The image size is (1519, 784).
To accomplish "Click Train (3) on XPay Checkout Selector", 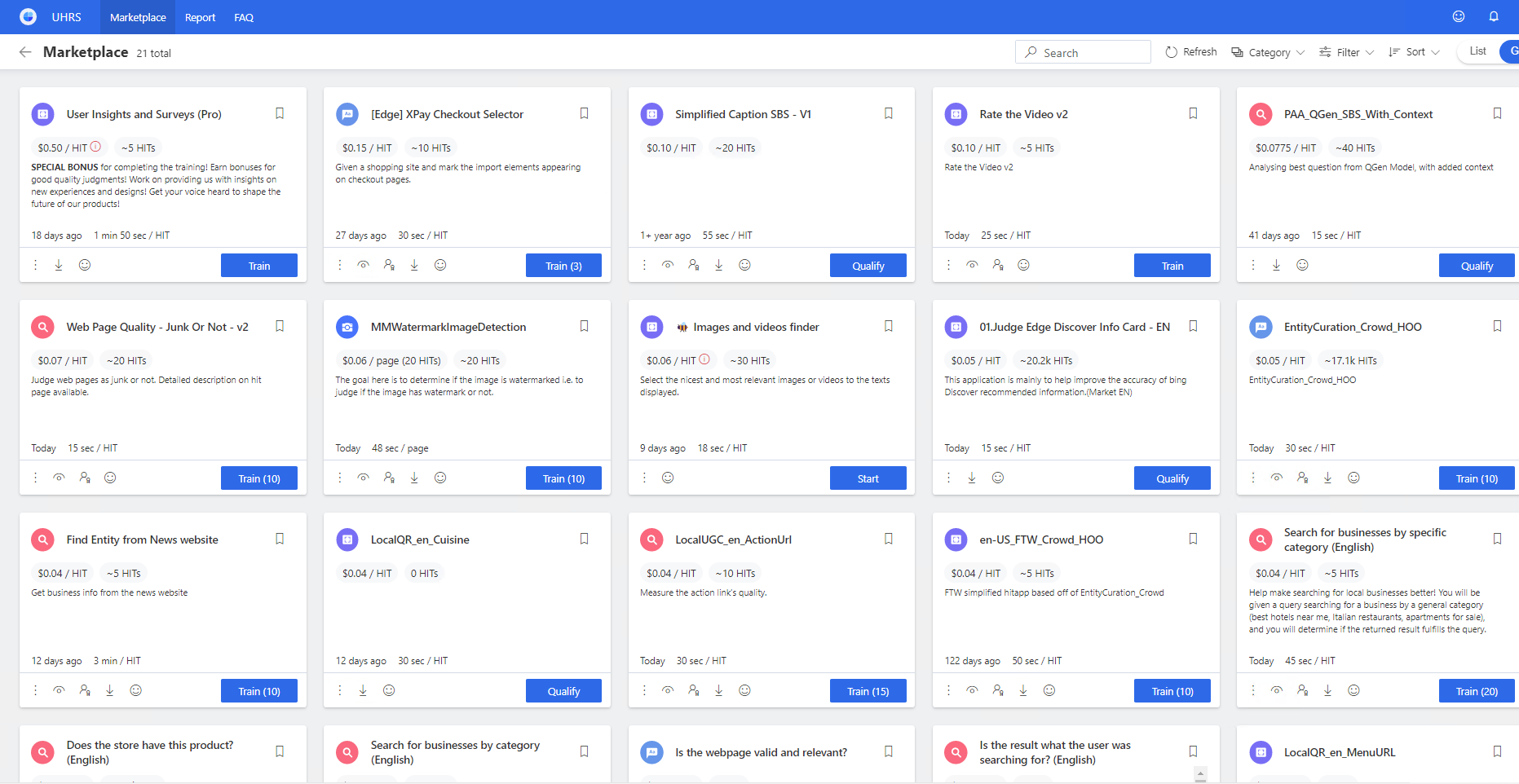I will pyautogui.click(x=563, y=266).
